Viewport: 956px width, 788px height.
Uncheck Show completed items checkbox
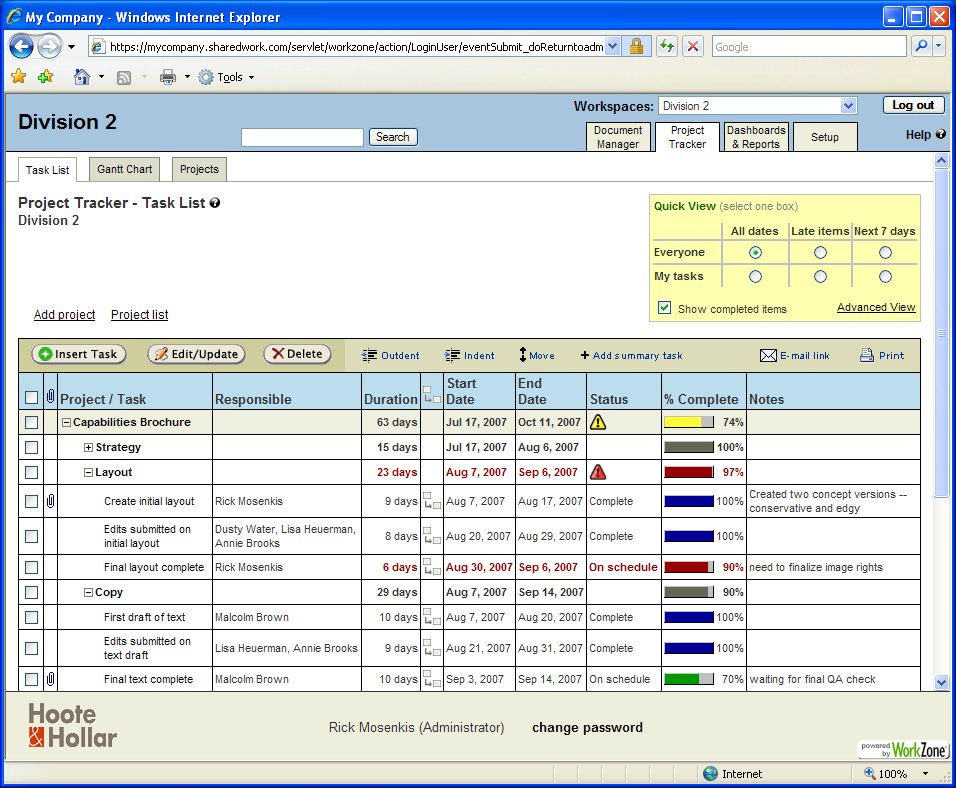[664, 308]
